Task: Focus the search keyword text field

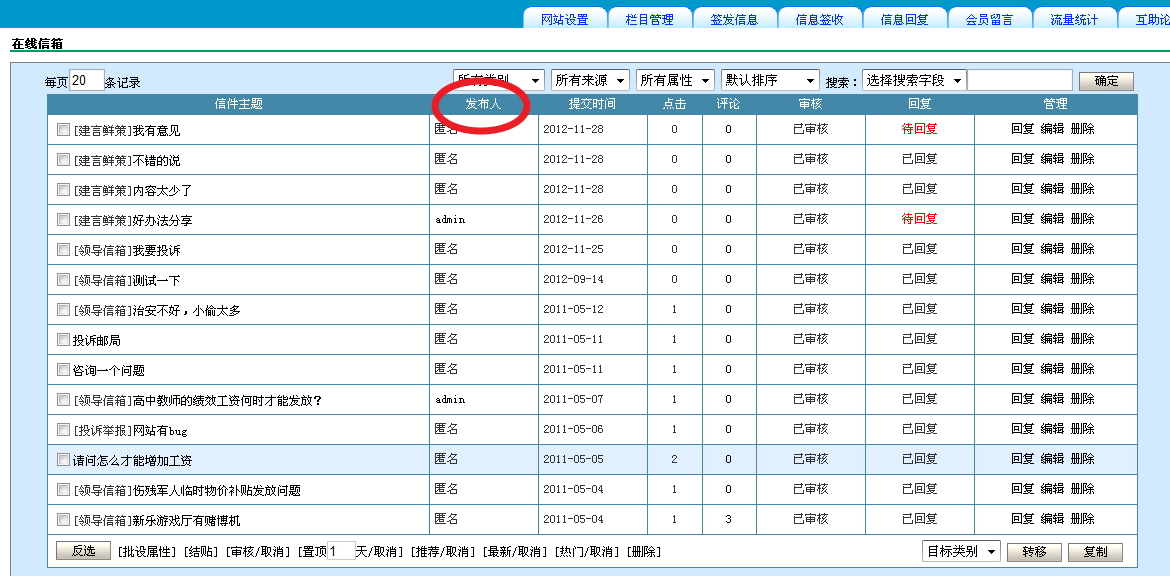Action: tap(1019, 80)
